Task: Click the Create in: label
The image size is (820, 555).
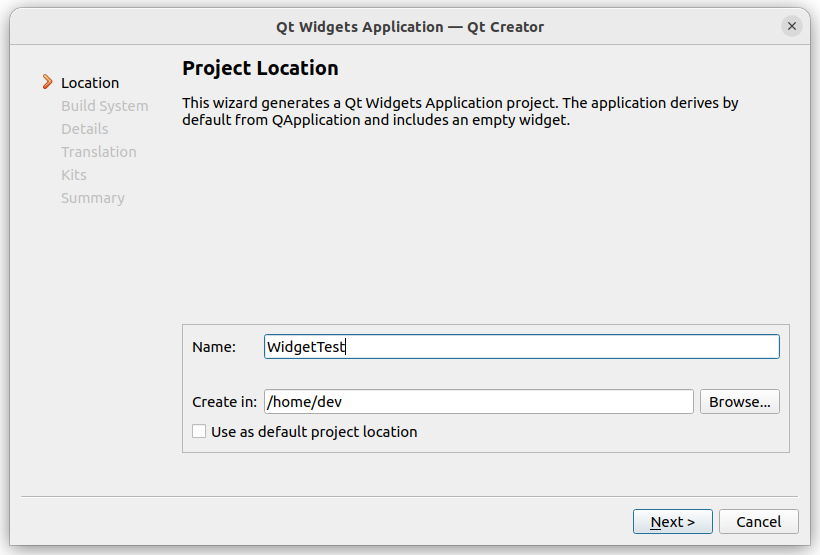Action: (x=224, y=402)
